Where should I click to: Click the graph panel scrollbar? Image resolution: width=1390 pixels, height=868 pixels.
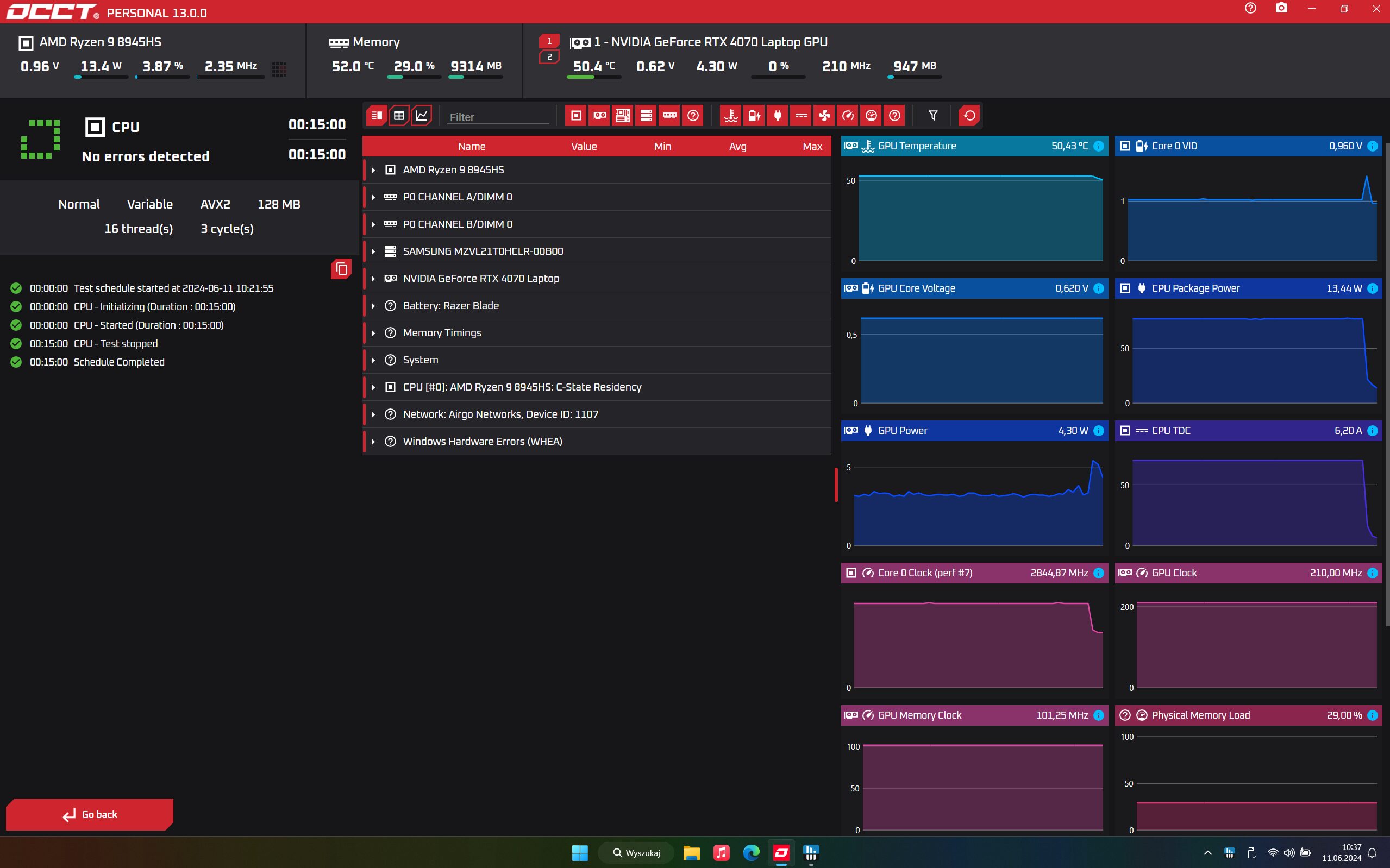1387,385
